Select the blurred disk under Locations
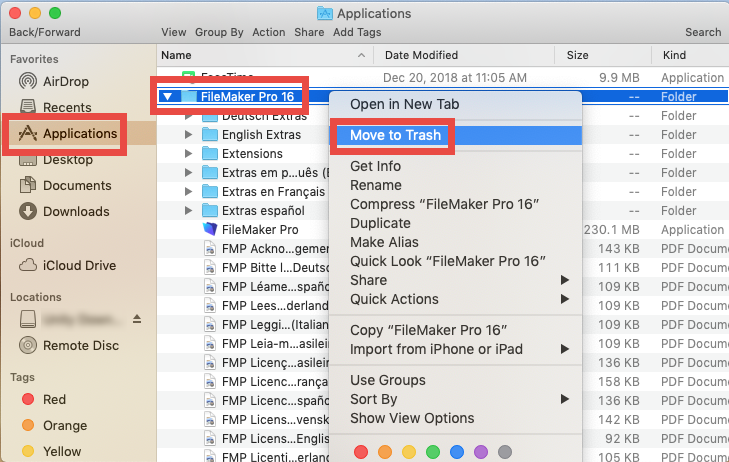 [70, 319]
